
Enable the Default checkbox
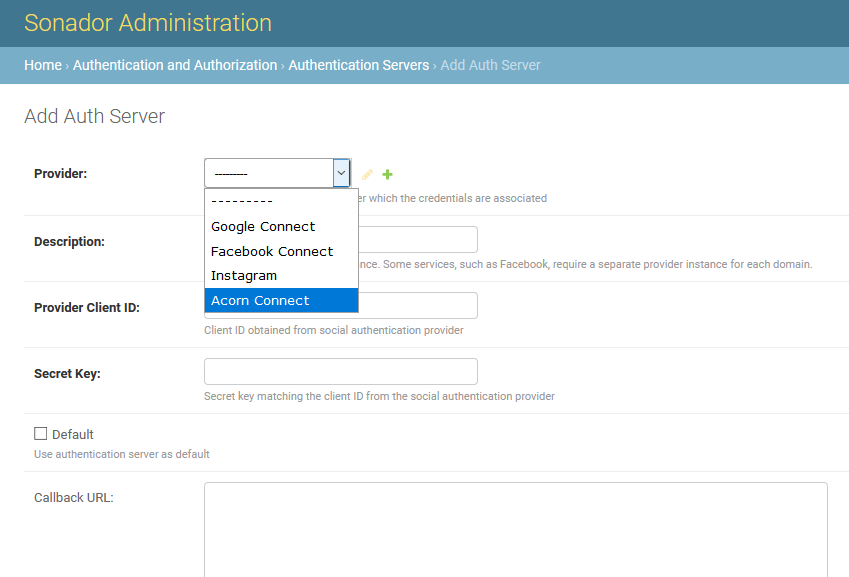(x=41, y=434)
